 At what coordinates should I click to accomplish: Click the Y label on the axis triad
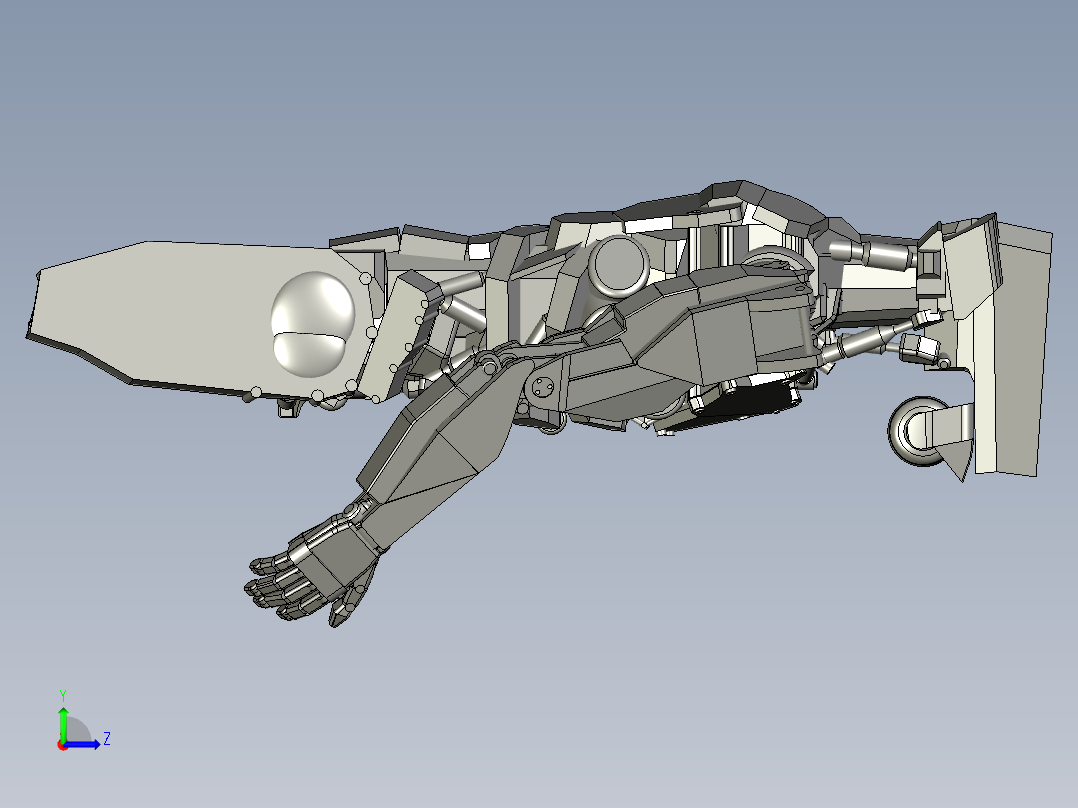63,696
